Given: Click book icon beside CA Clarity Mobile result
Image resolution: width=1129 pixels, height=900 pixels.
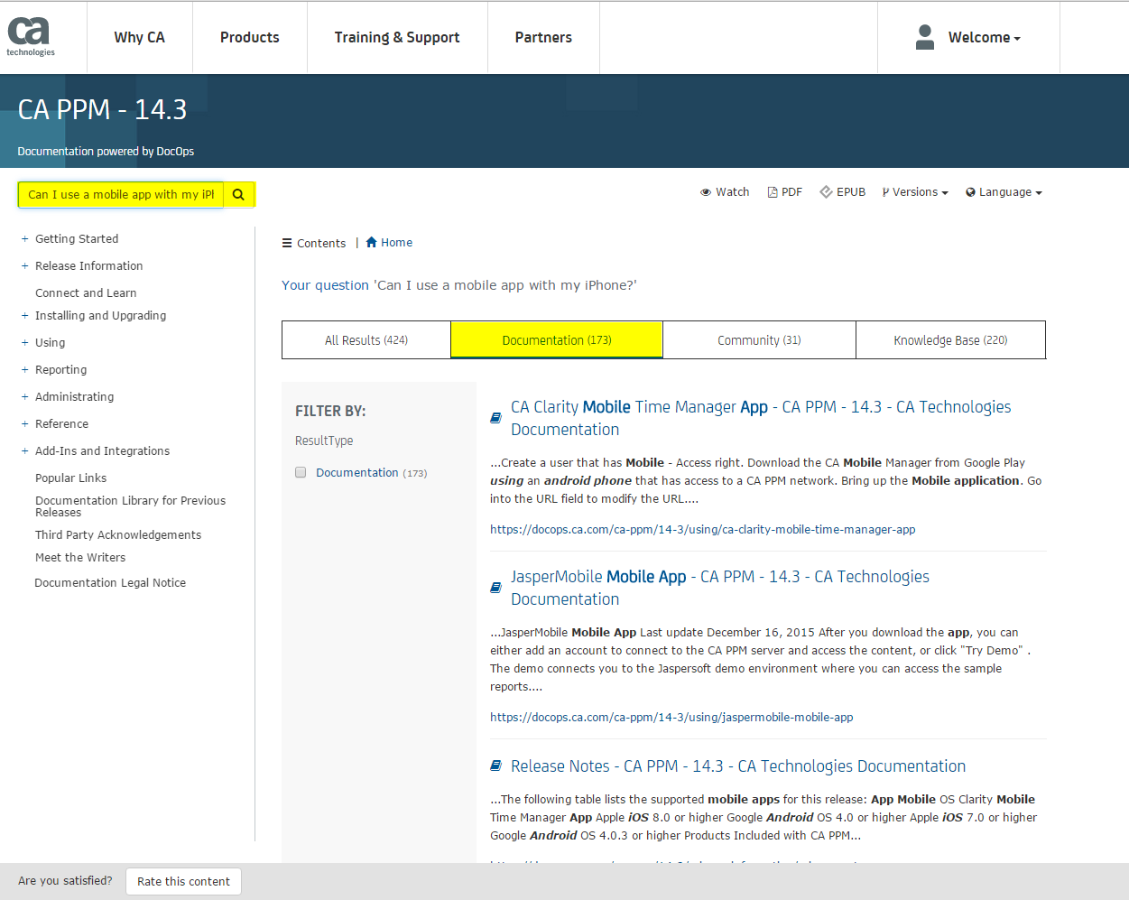Looking at the screenshot, I should (x=496, y=418).
